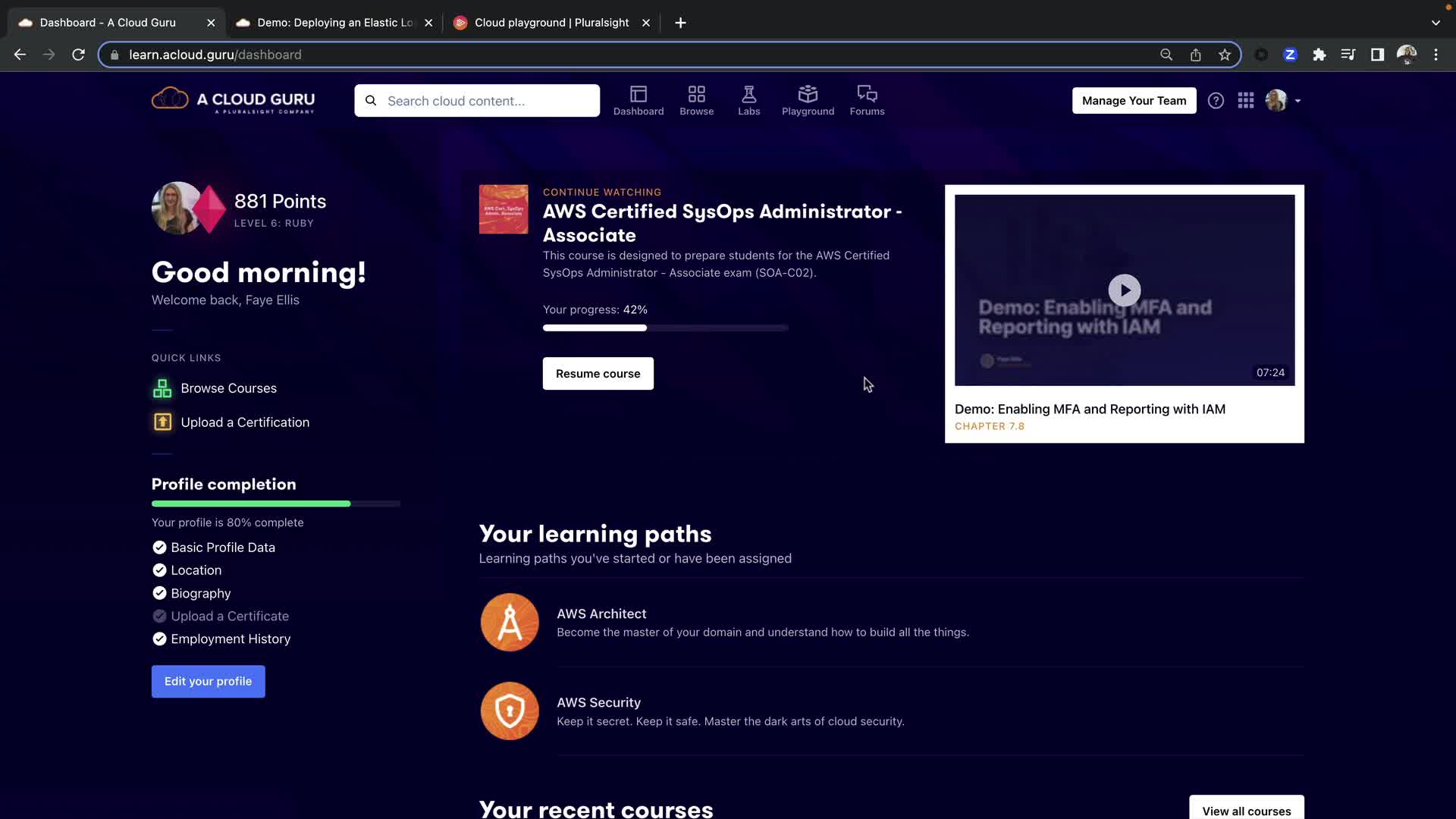Viewport: 1456px width, 819px height.
Task: Go to the Dashboard nav item
Action: tap(638, 101)
